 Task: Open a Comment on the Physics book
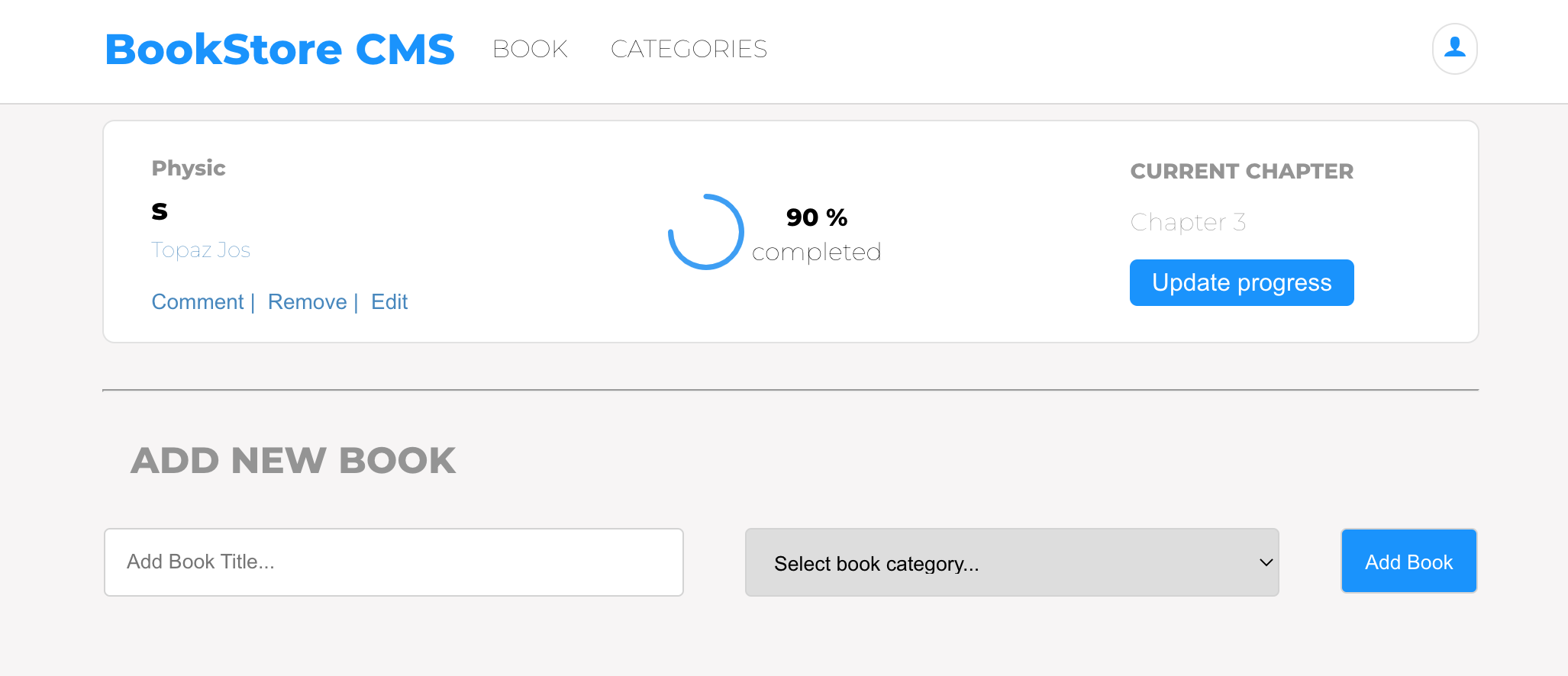(197, 301)
